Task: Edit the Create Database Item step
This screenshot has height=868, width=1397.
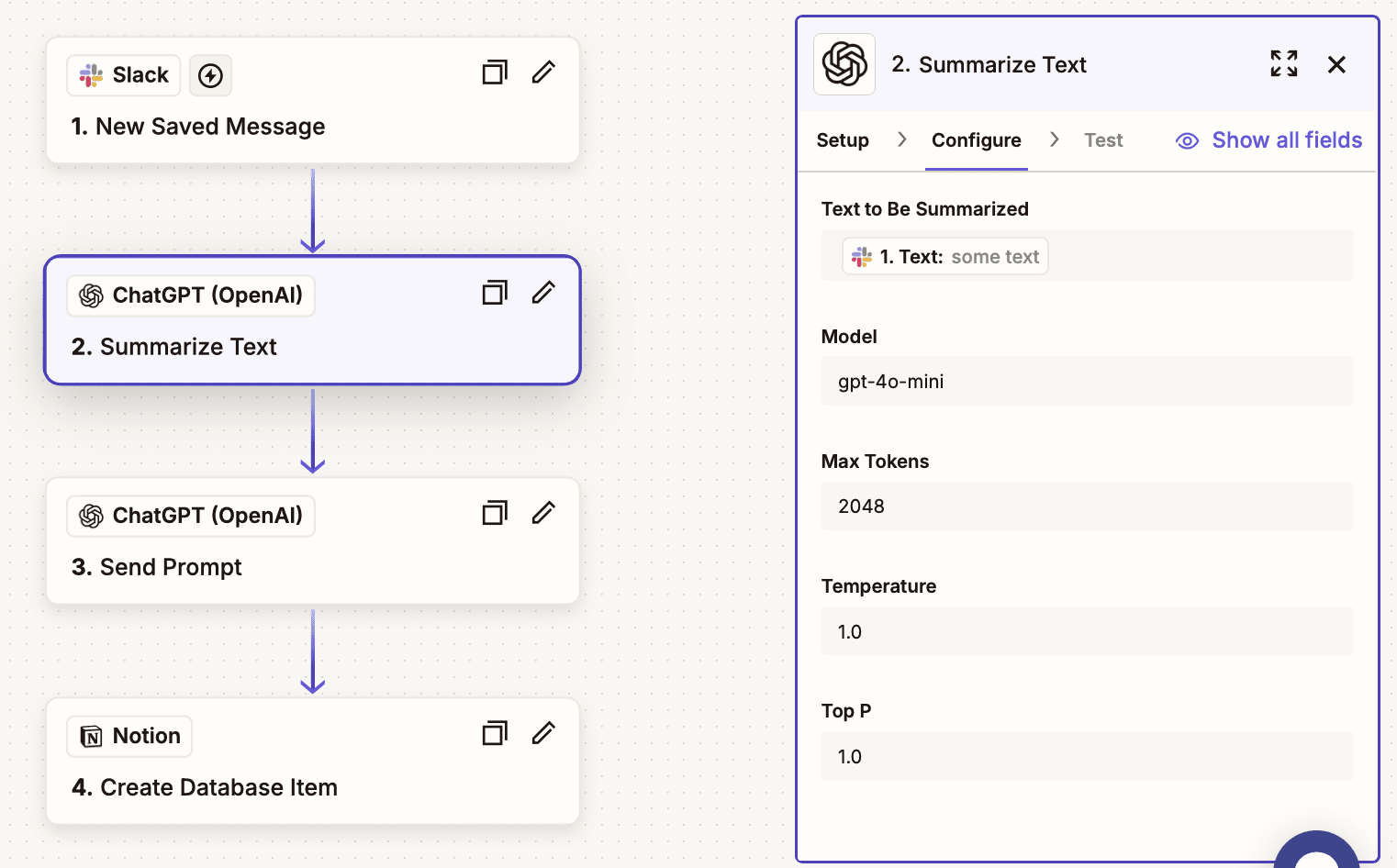Action: tap(543, 733)
